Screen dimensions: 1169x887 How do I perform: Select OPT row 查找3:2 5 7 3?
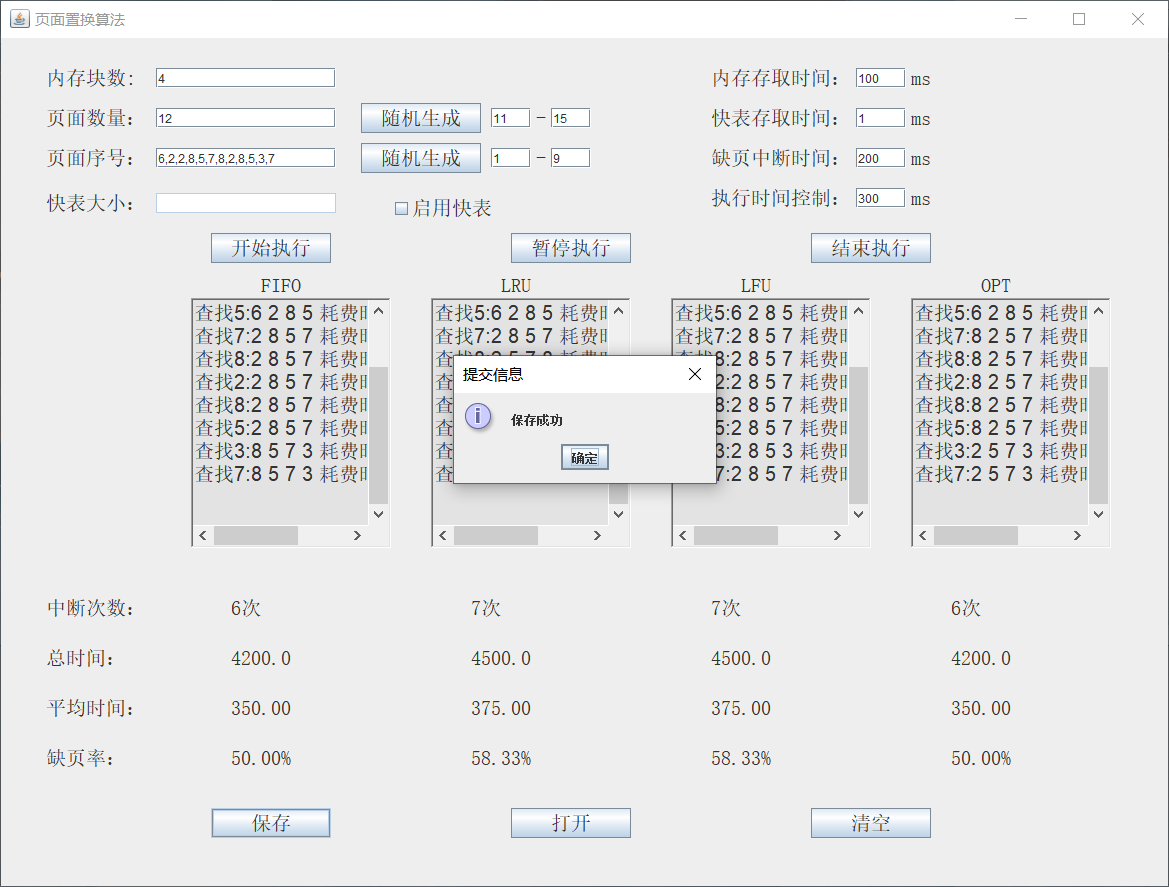pos(1001,451)
